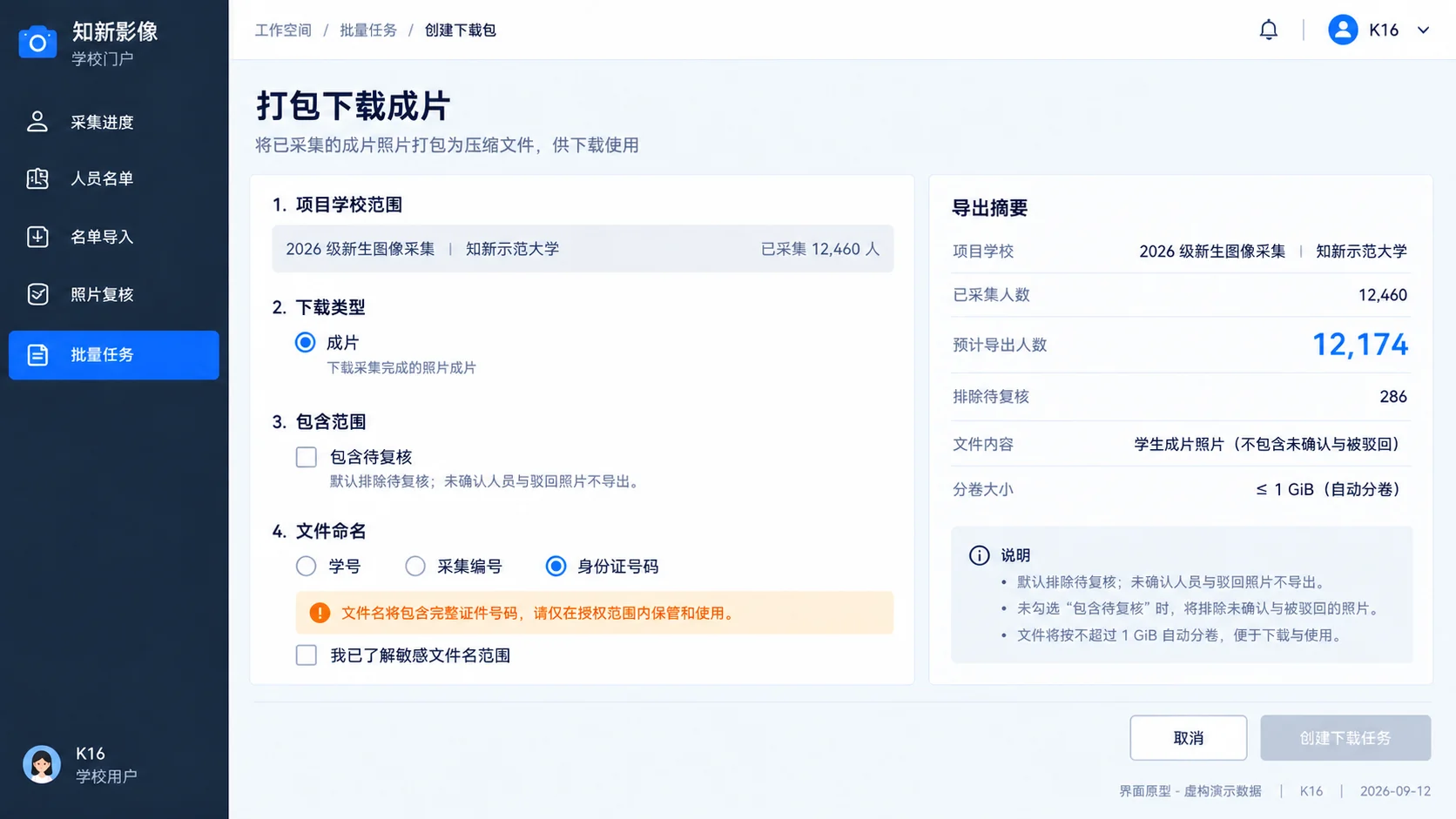Click the 照片复核 check icon in sidebar
Viewport: 1456px width, 819px height.
pos(37,294)
